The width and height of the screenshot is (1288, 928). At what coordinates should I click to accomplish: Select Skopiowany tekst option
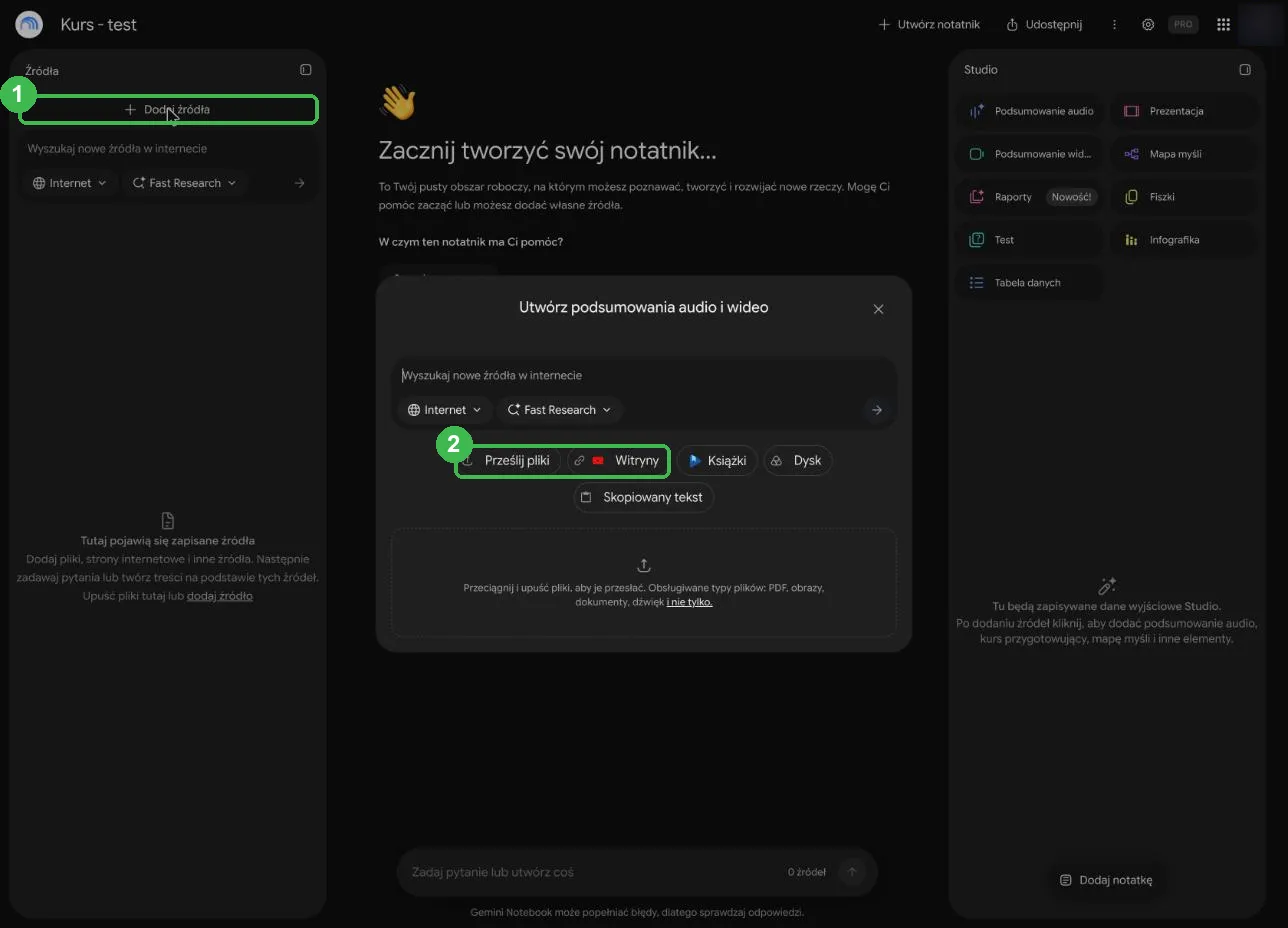644,497
